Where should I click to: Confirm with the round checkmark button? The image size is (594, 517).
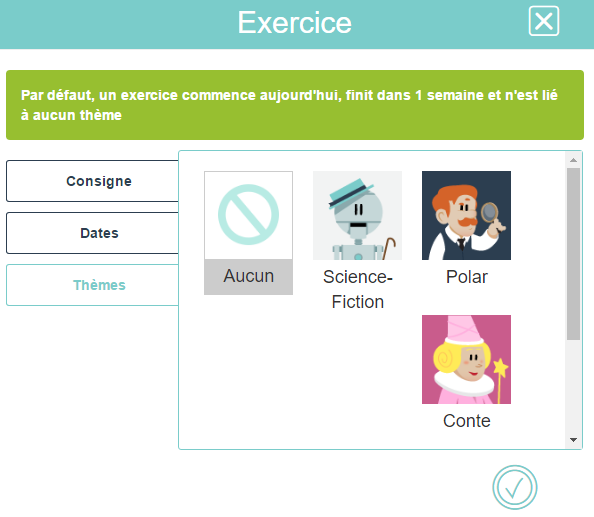(515, 487)
